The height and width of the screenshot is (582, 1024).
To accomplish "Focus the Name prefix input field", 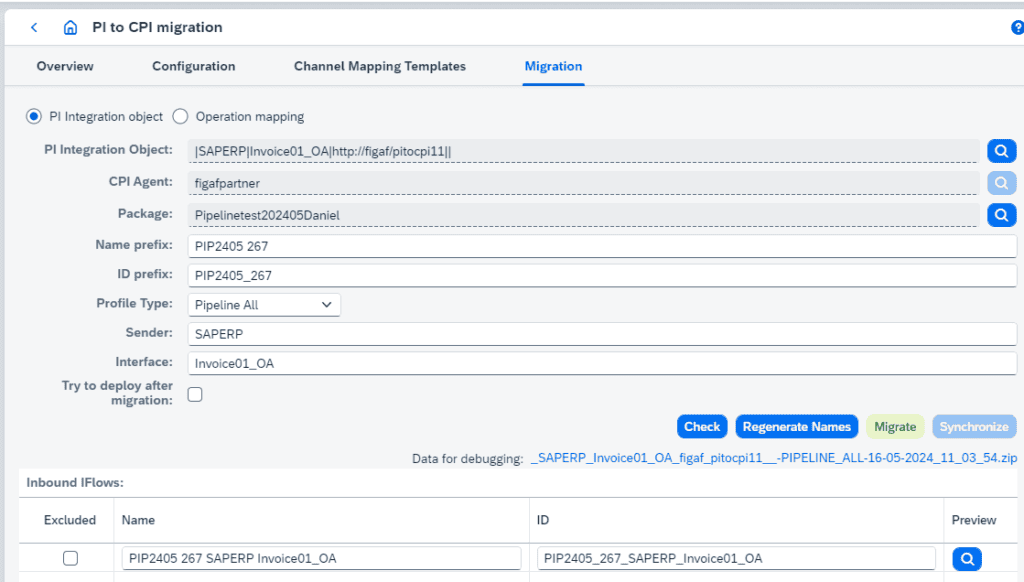I will point(602,246).
